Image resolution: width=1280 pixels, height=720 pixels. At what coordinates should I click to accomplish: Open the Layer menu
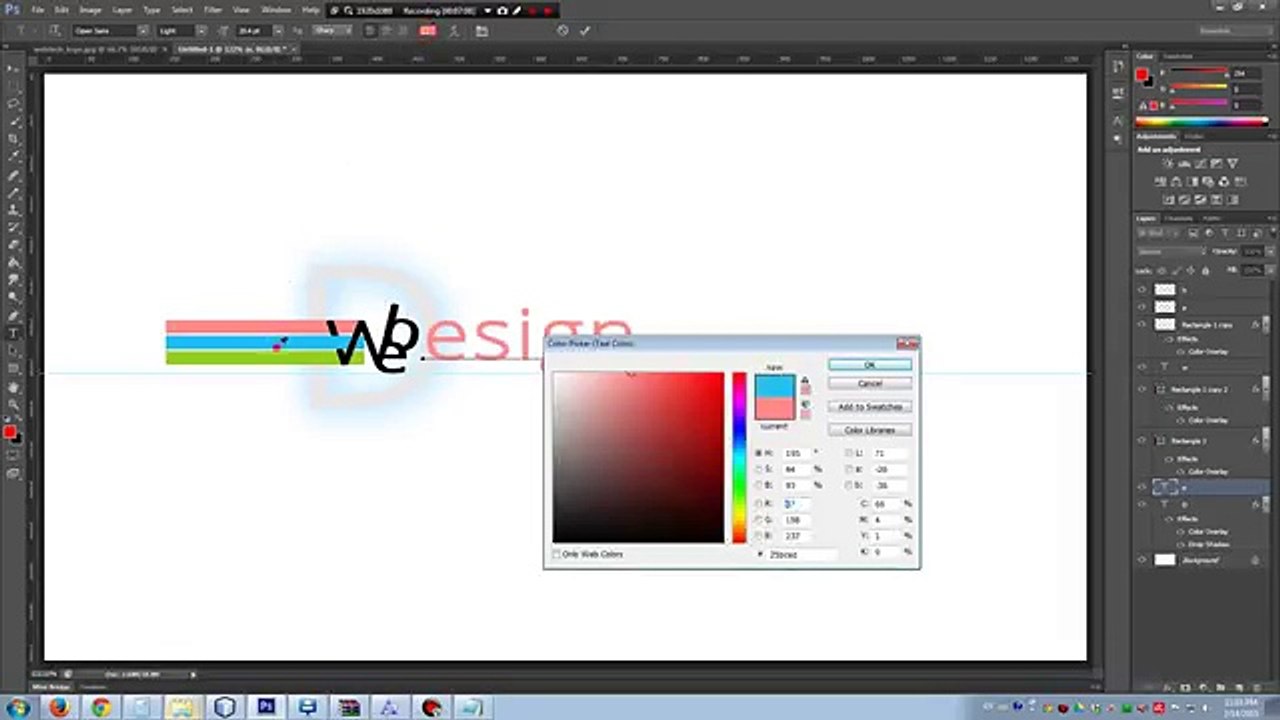pos(122,9)
